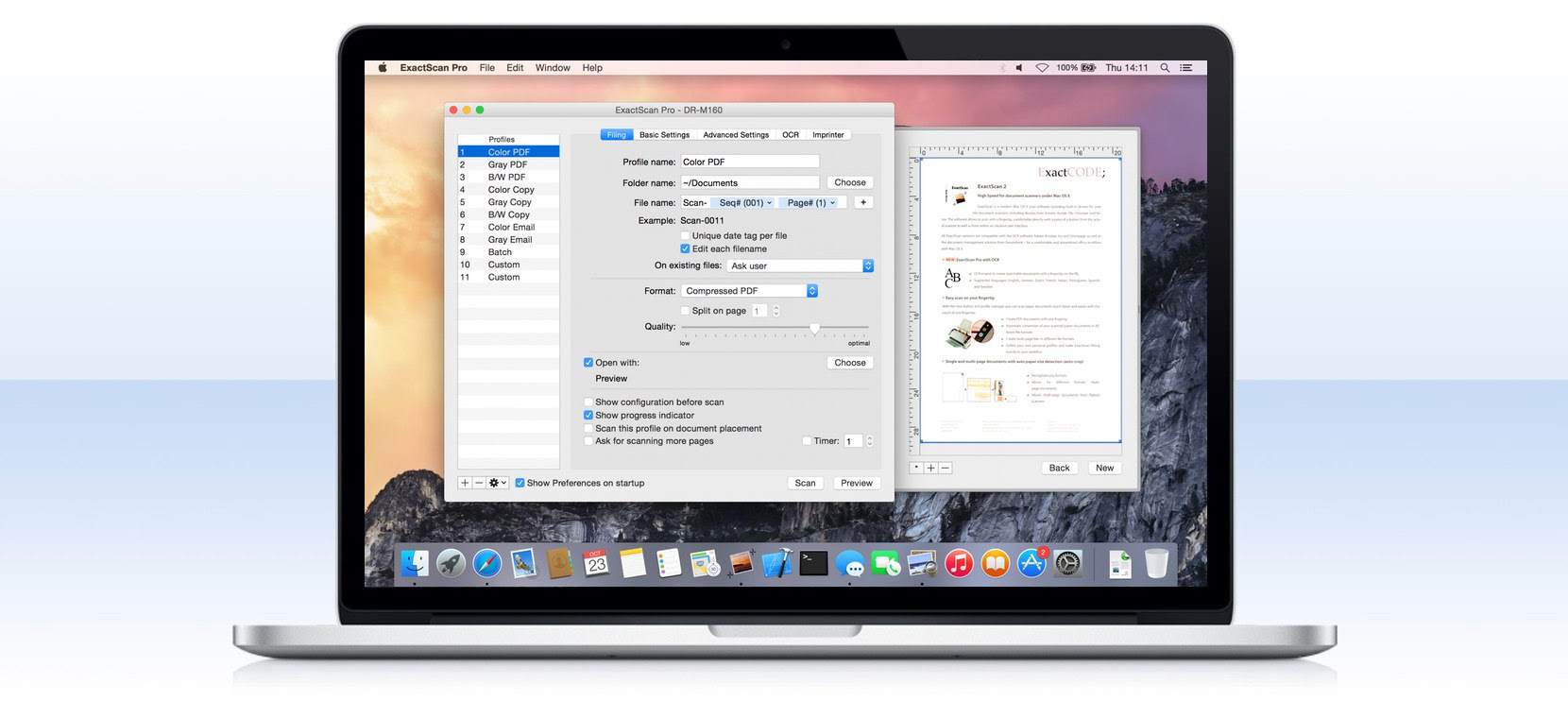
Task: Switch to the Basic Settings tab
Action: pyautogui.click(x=664, y=135)
